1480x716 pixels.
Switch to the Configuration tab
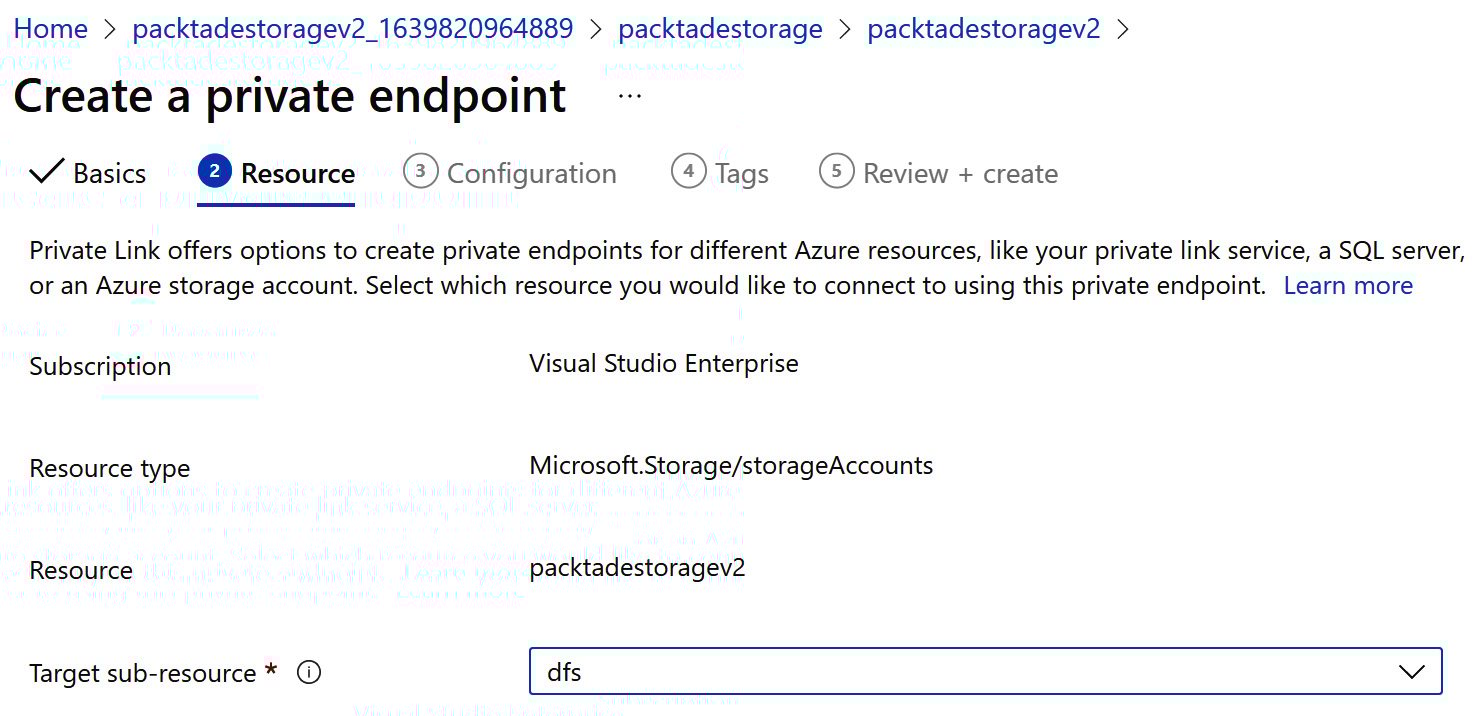[x=531, y=173]
